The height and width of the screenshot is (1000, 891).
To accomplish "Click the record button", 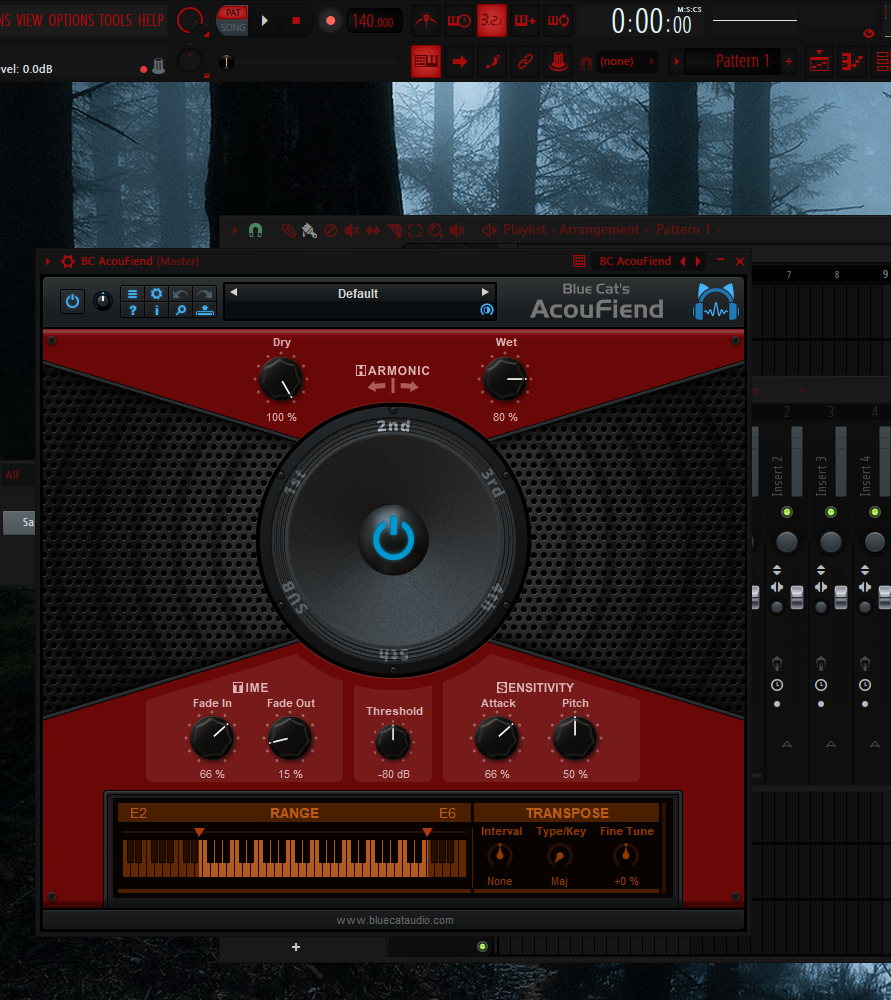I will (x=330, y=20).
